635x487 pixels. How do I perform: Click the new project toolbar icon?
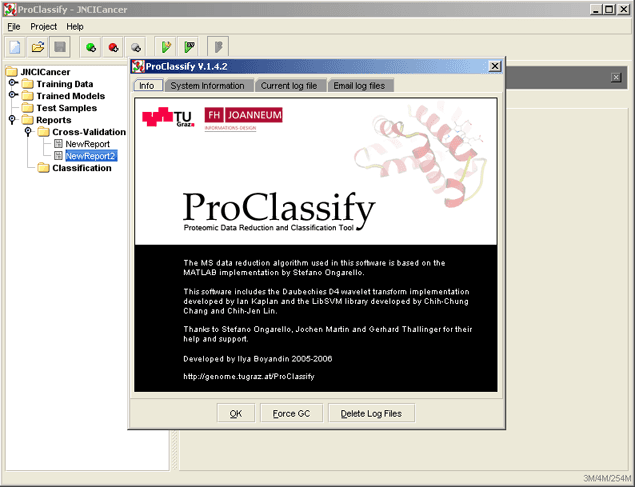point(15,47)
